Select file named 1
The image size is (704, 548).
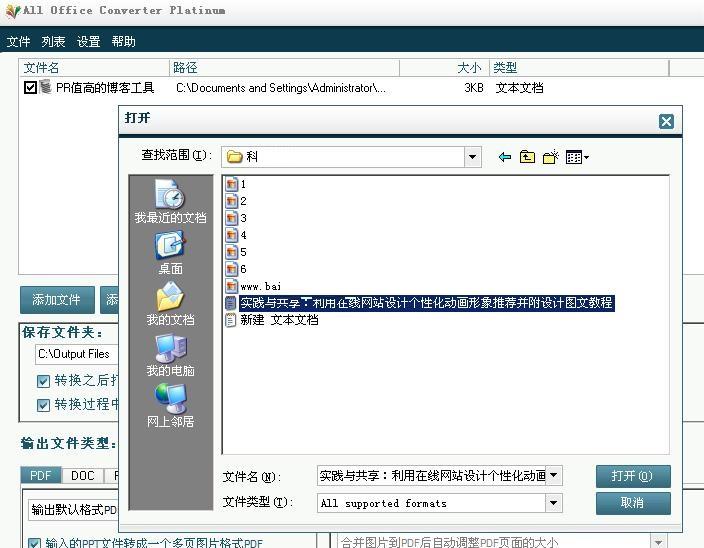click(x=236, y=184)
